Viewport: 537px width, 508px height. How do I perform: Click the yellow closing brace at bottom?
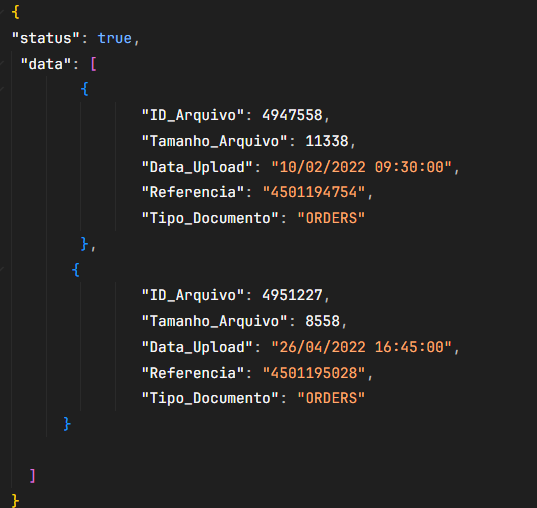click(15, 500)
